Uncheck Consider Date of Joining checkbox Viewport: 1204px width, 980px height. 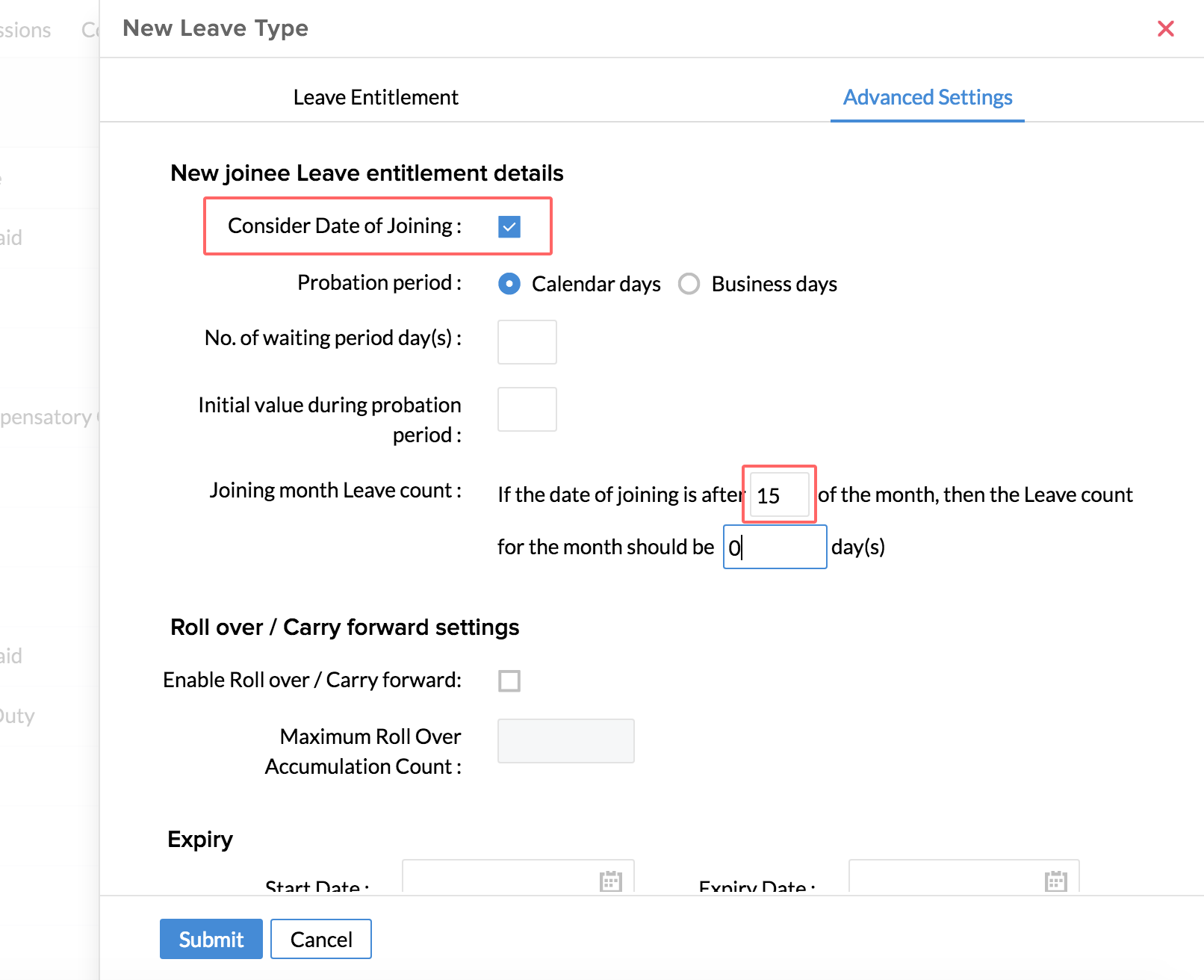[x=509, y=226]
